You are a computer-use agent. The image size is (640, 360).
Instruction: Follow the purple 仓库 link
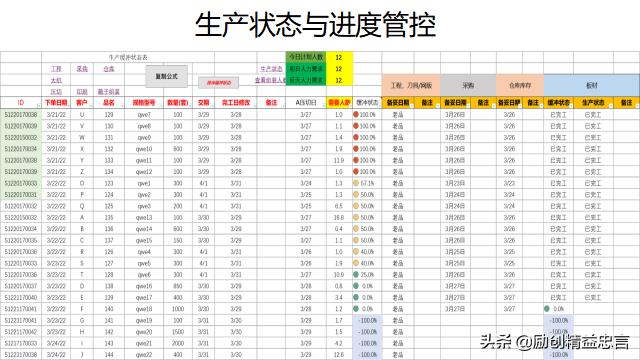pos(109,69)
